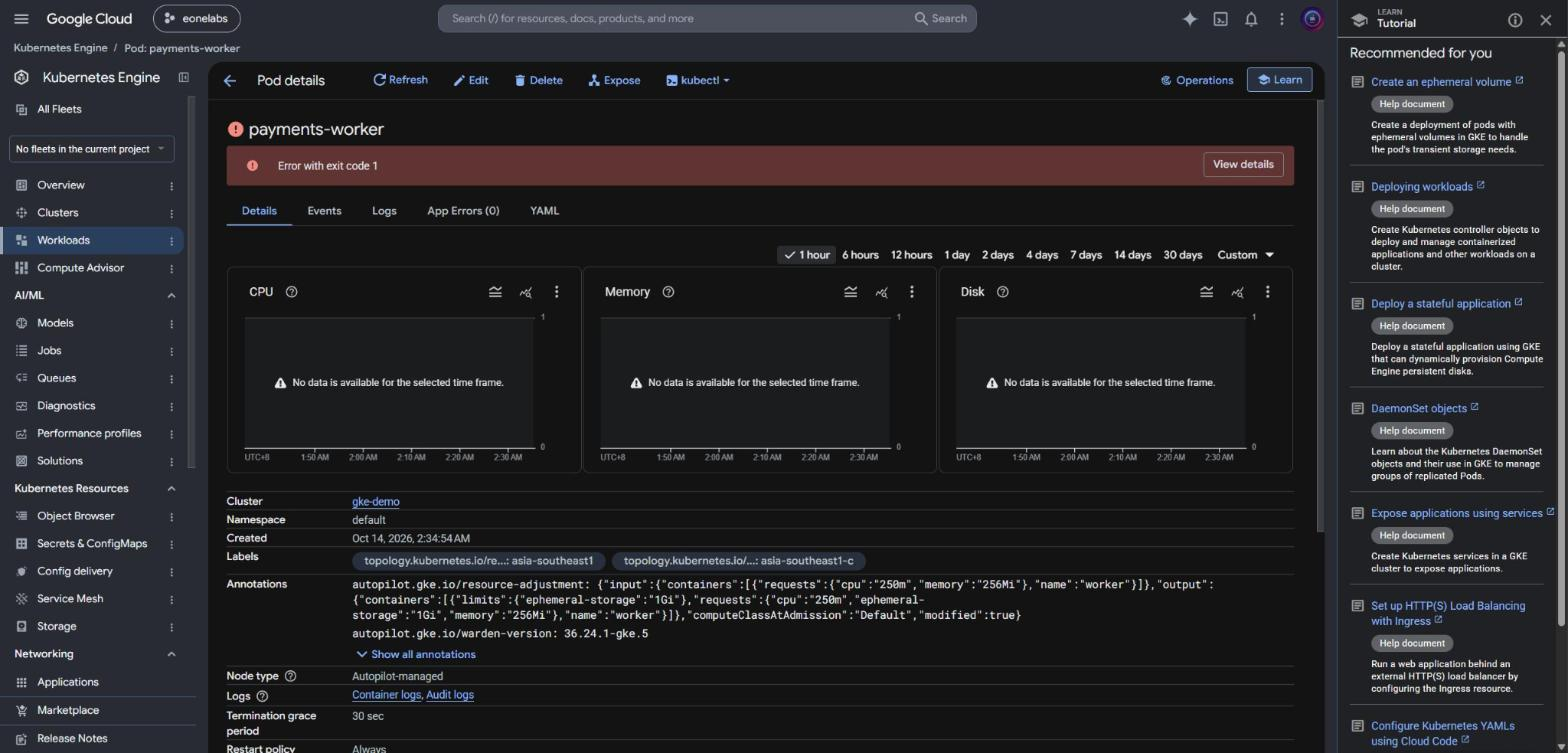1568x753 pixels.
Task: Open the main navigation hamburger menu
Action: click(21, 19)
